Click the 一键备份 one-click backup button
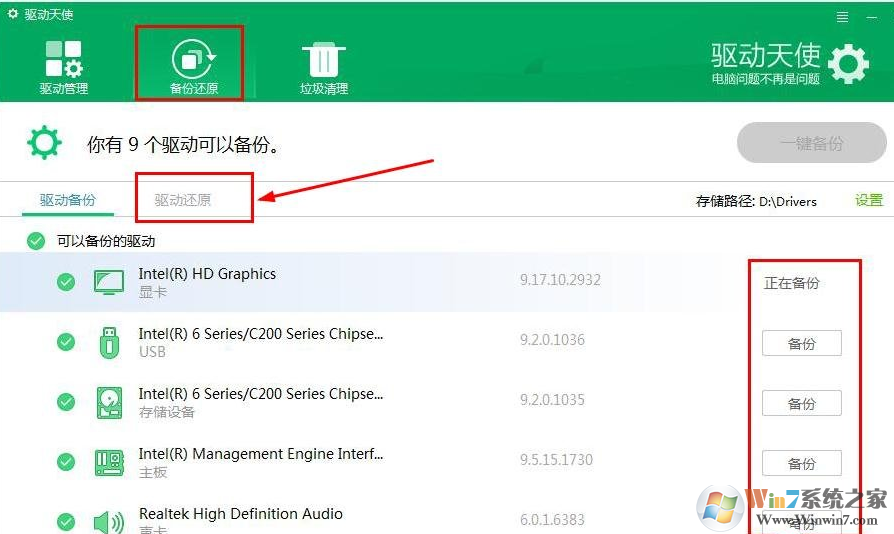The height and width of the screenshot is (534, 894). (x=811, y=143)
